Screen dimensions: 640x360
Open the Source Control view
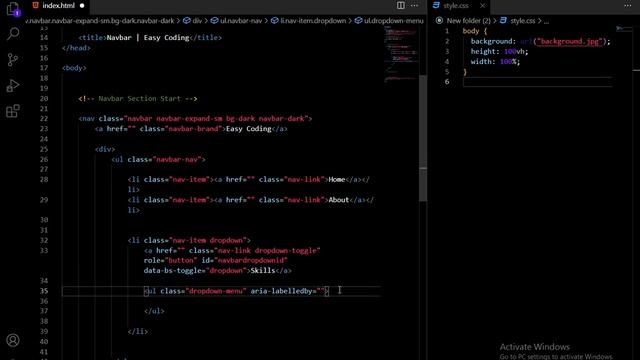pyautogui.click(x=13, y=60)
